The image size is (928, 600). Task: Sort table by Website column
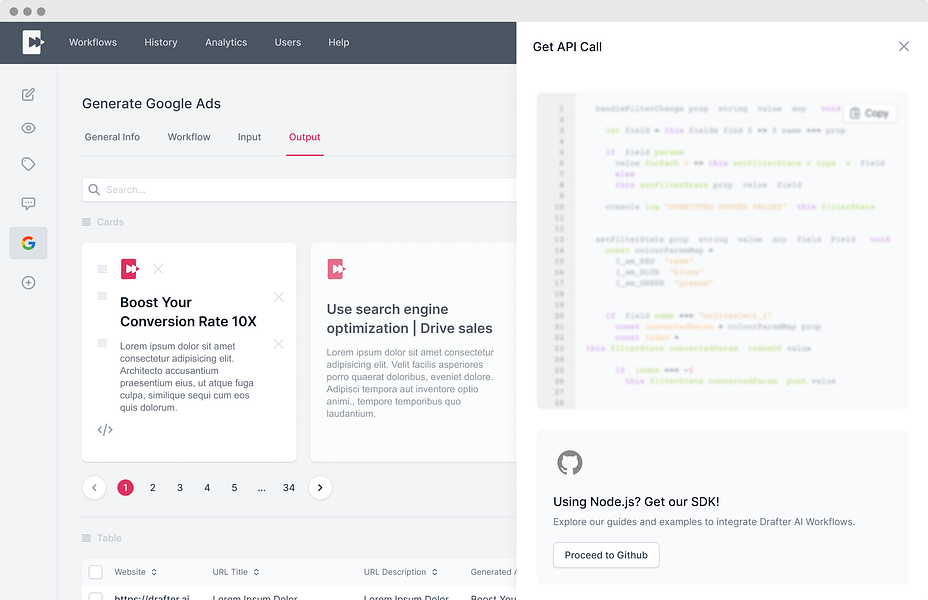[136, 572]
